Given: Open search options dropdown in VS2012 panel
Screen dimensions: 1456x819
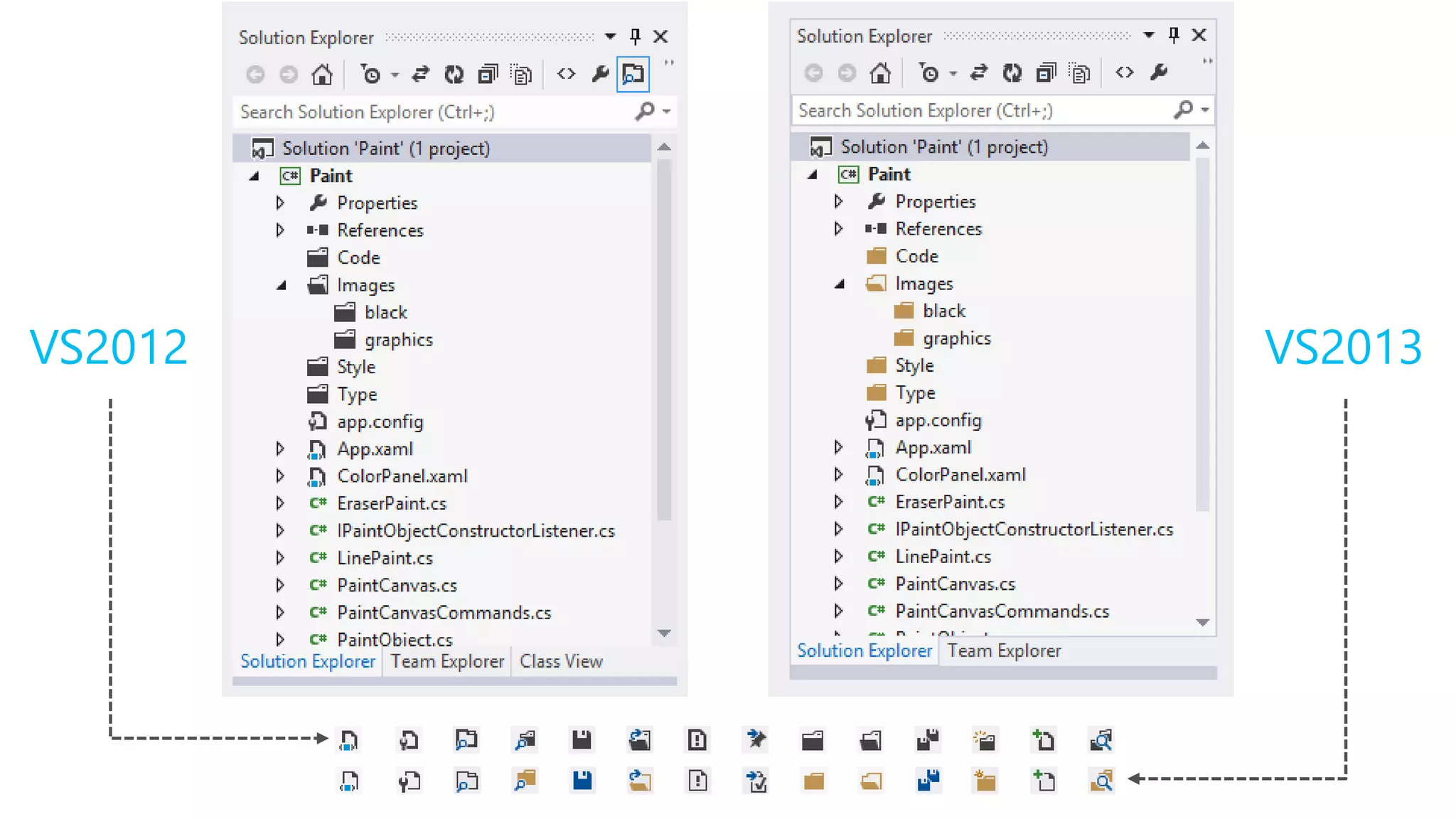Looking at the screenshot, I should pos(666,112).
